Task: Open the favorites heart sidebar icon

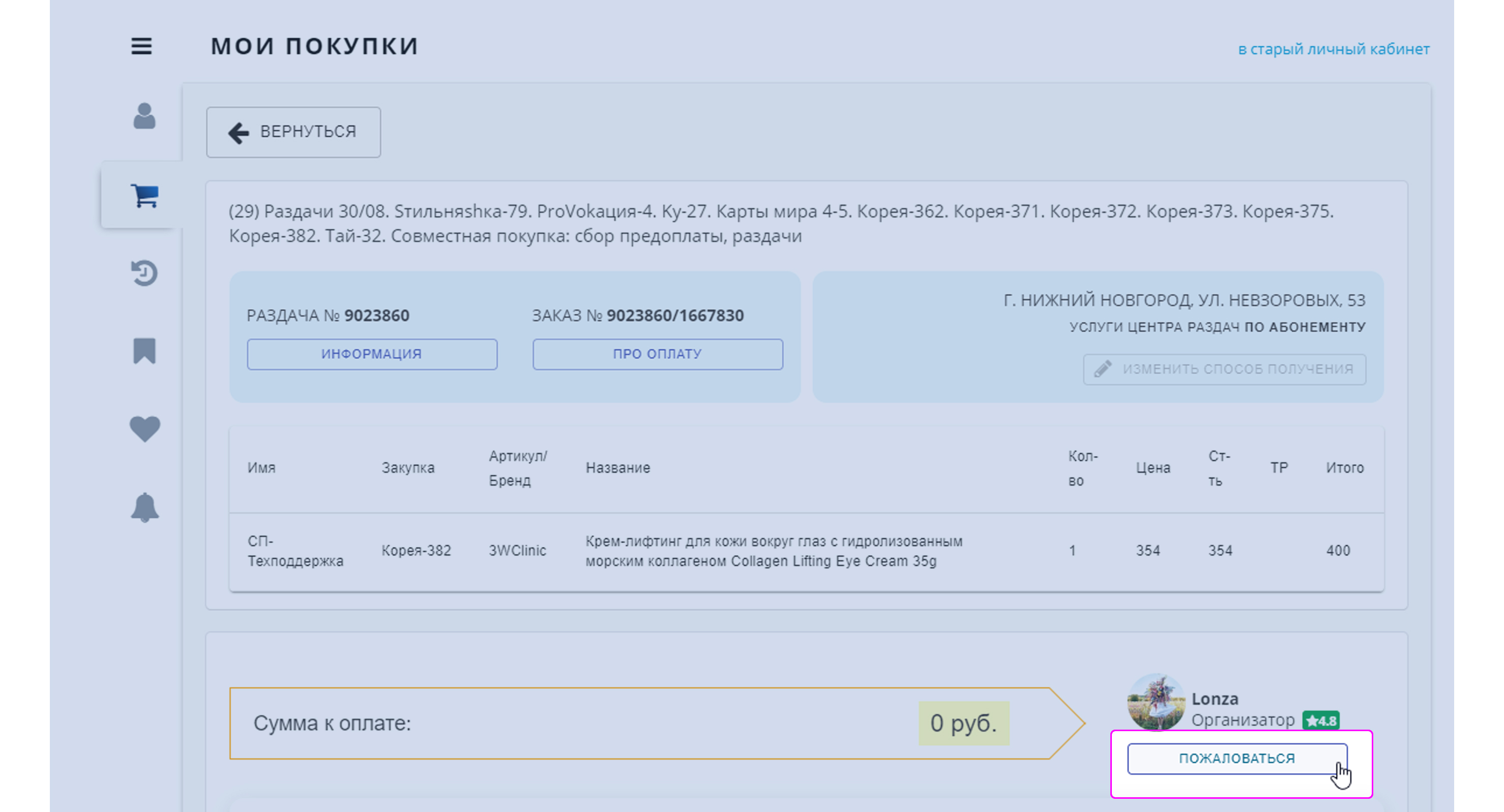Action: point(144,429)
